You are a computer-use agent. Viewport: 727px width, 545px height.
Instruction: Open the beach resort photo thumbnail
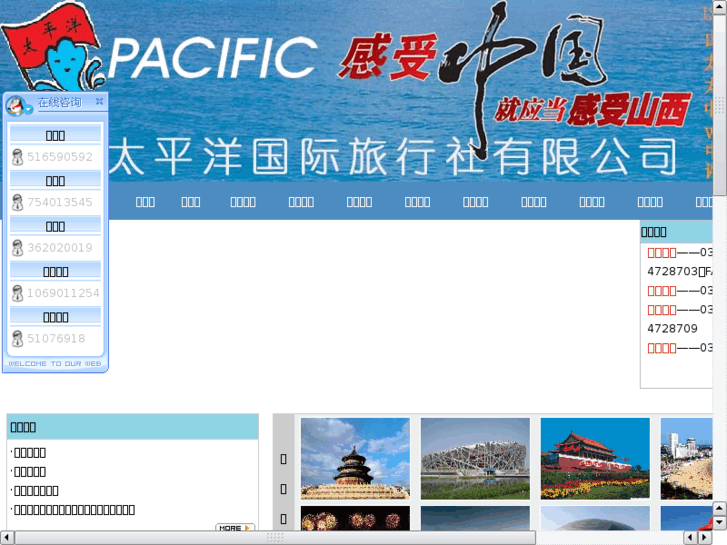pyautogui.click(x=686, y=459)
